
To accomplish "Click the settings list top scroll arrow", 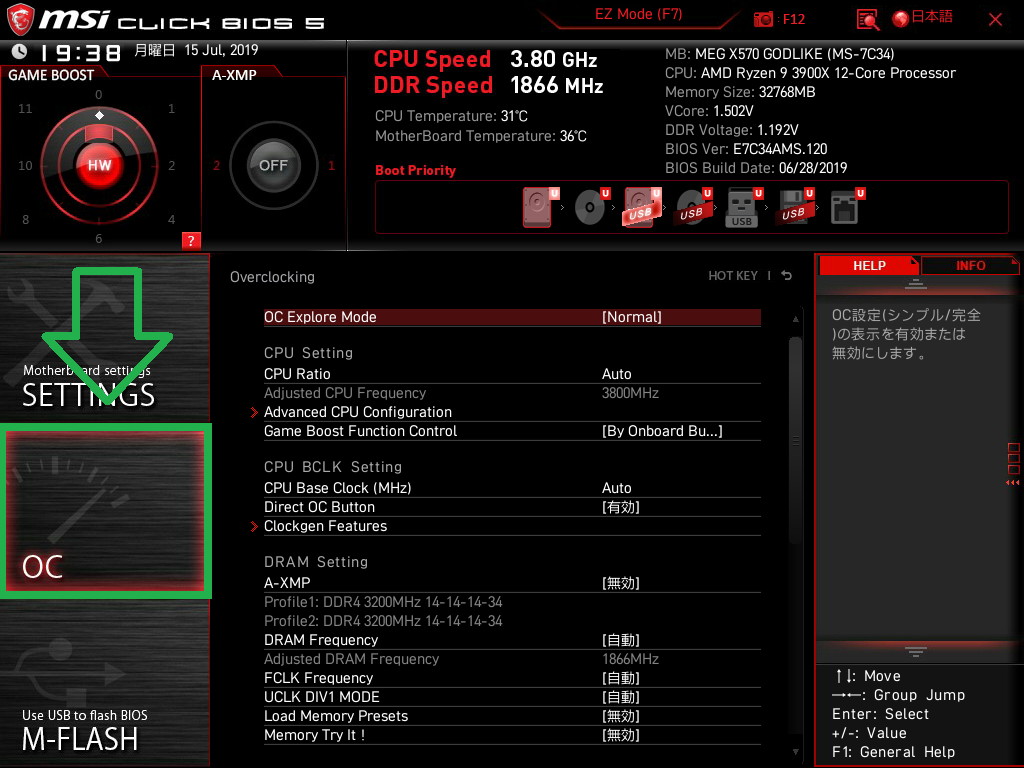I will [x=795, y=319].
